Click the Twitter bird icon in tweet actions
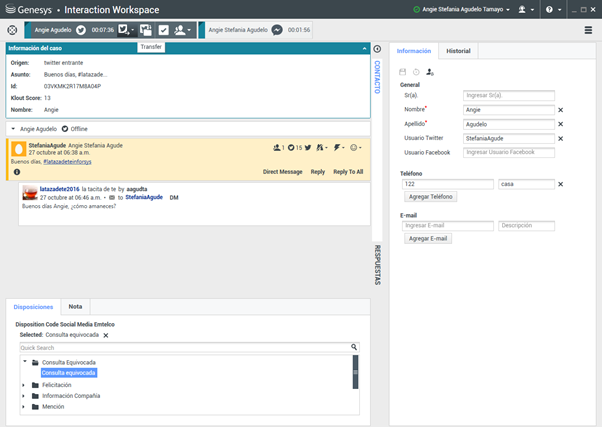 (x=308, y=147)
